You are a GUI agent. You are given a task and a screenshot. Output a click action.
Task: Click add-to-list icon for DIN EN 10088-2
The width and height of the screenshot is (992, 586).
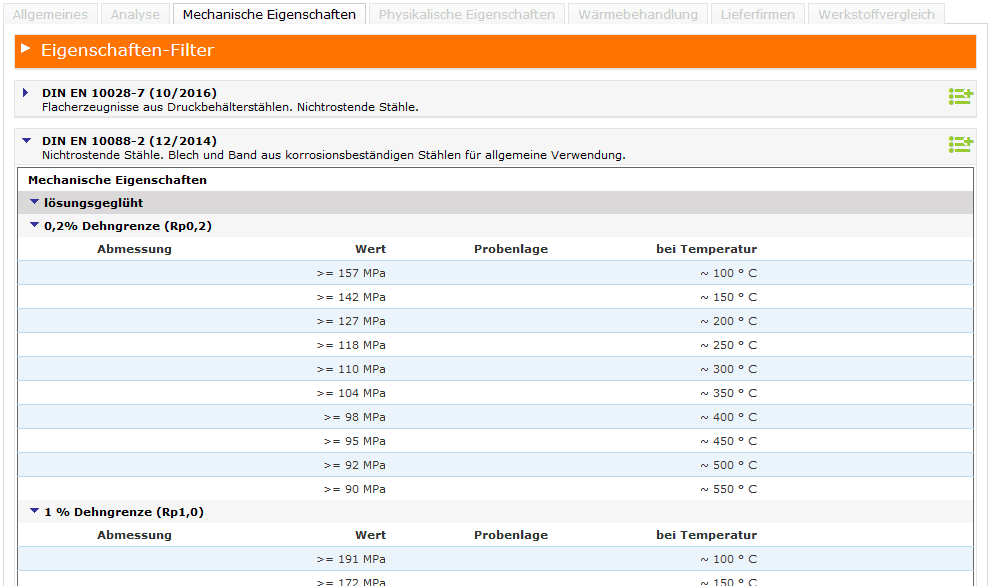(960, 145)
